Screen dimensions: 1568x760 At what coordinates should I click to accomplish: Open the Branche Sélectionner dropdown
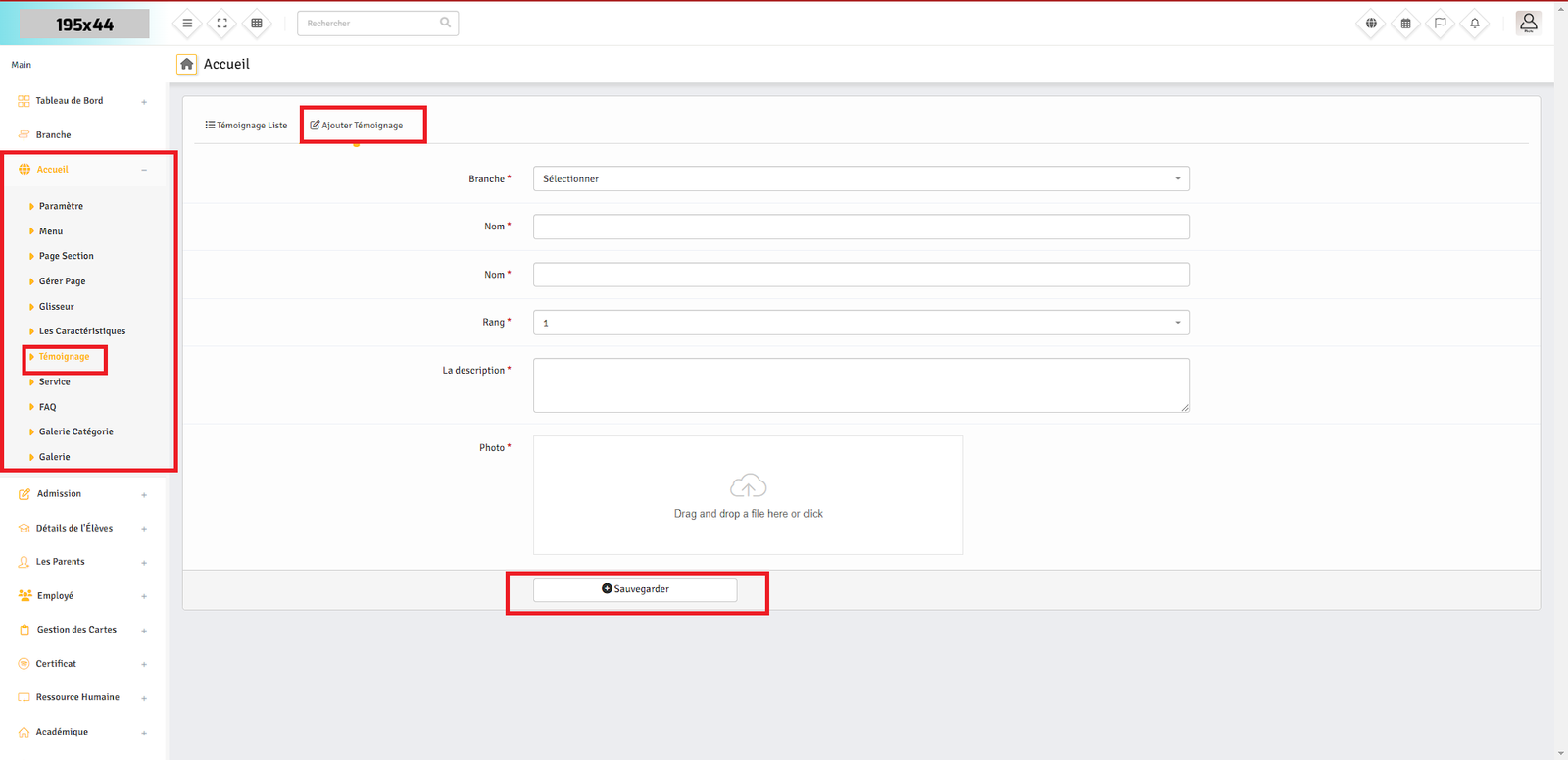click(x=860, y=179)
